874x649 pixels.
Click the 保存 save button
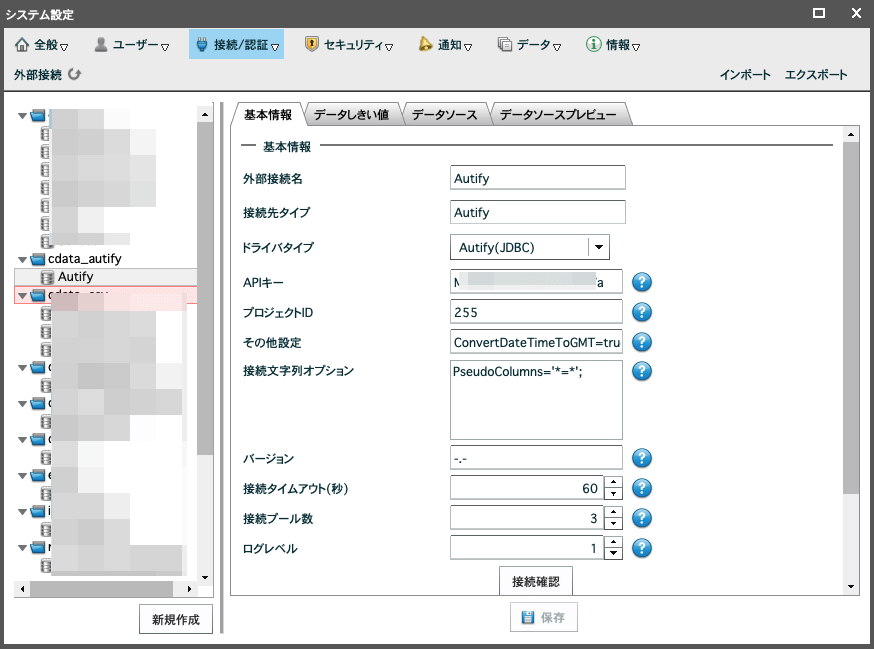coord(543,617)
